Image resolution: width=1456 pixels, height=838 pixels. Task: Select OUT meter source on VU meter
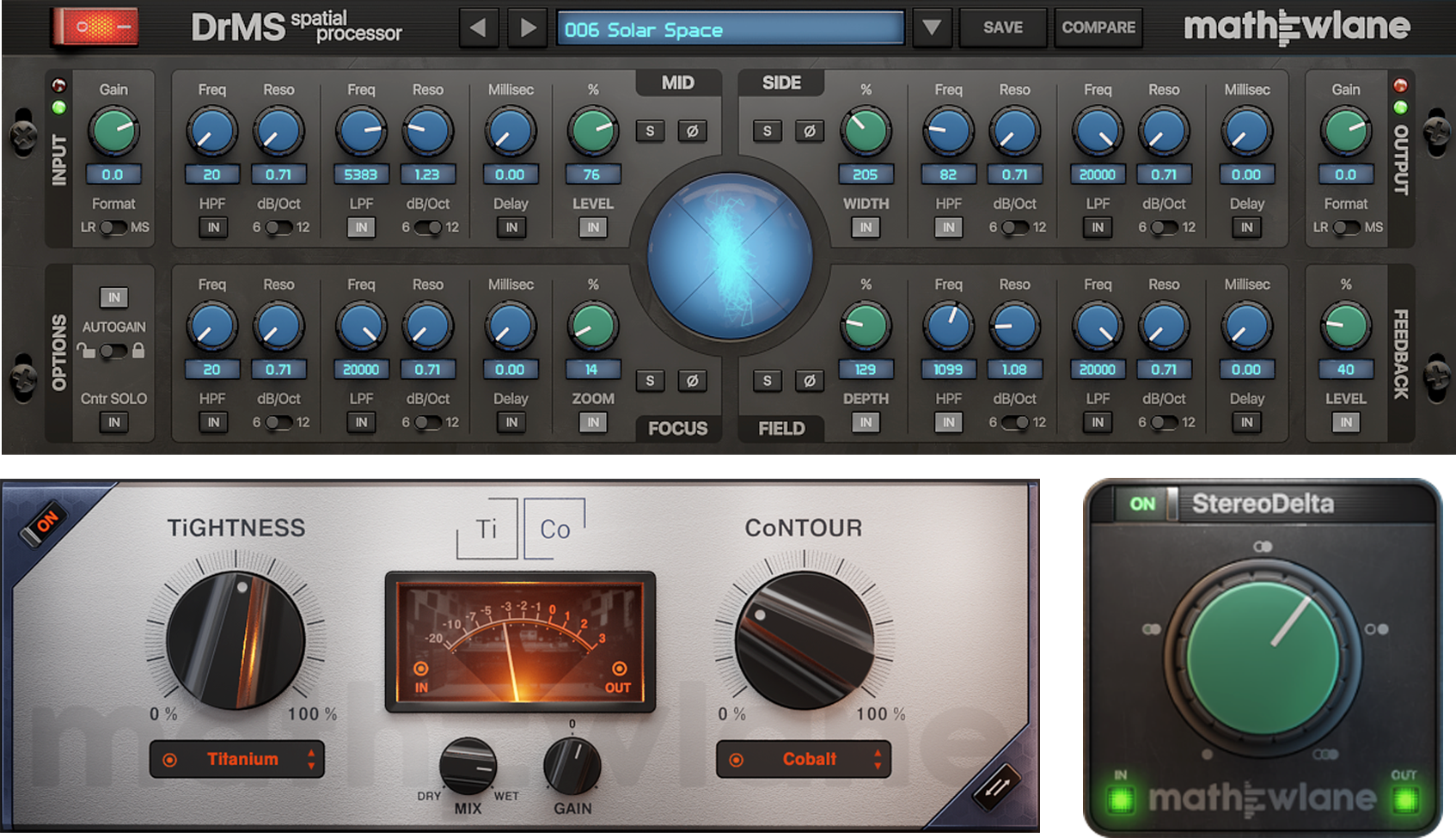(x=618, y=676)
